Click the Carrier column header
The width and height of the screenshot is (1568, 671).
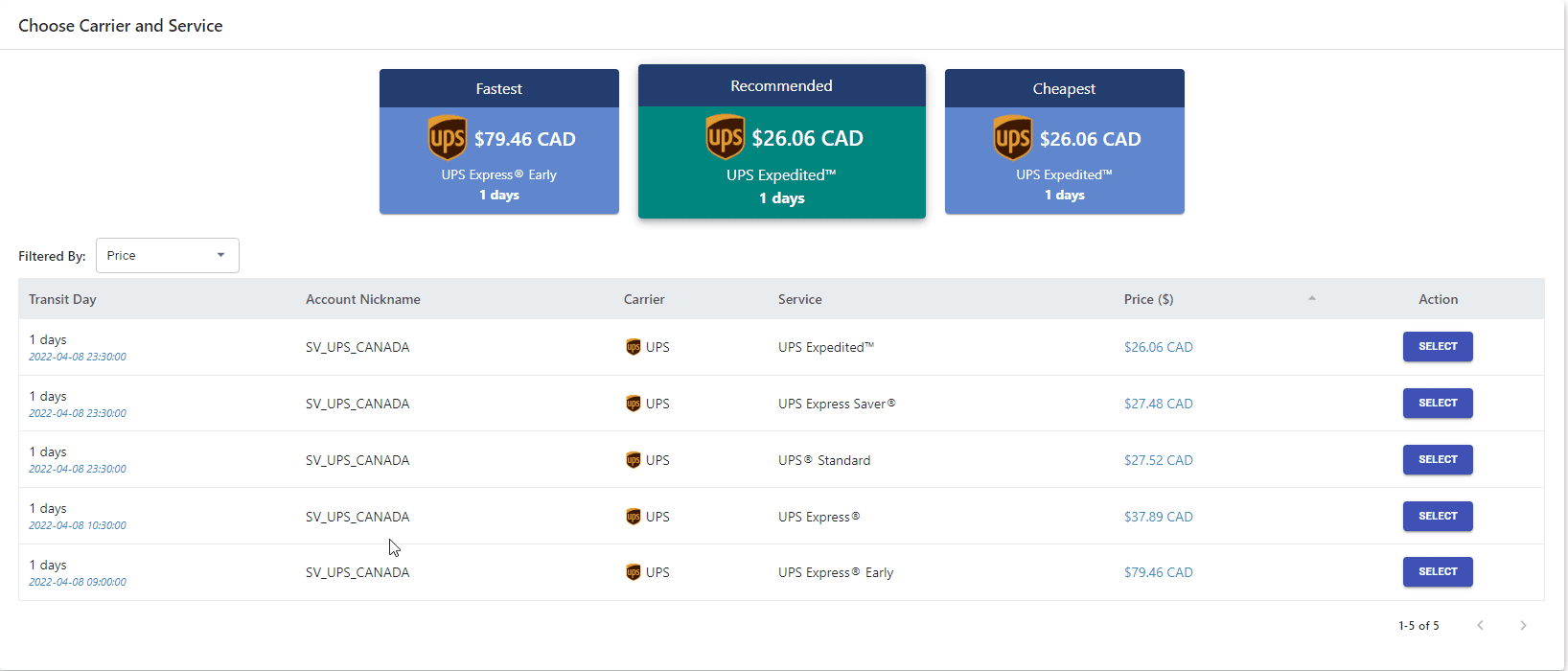point(644,299)
